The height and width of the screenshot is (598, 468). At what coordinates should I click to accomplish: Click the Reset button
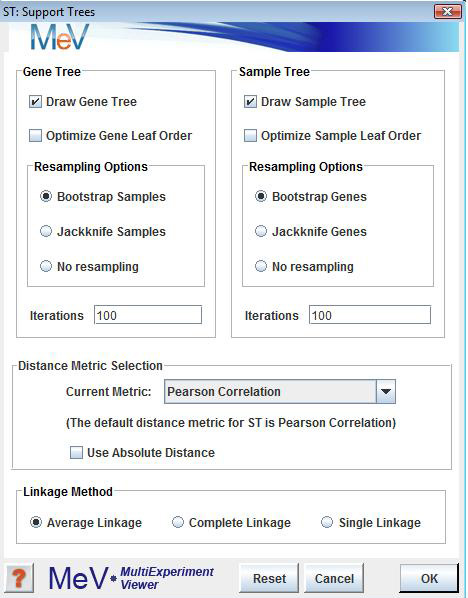tap(269, 578)
